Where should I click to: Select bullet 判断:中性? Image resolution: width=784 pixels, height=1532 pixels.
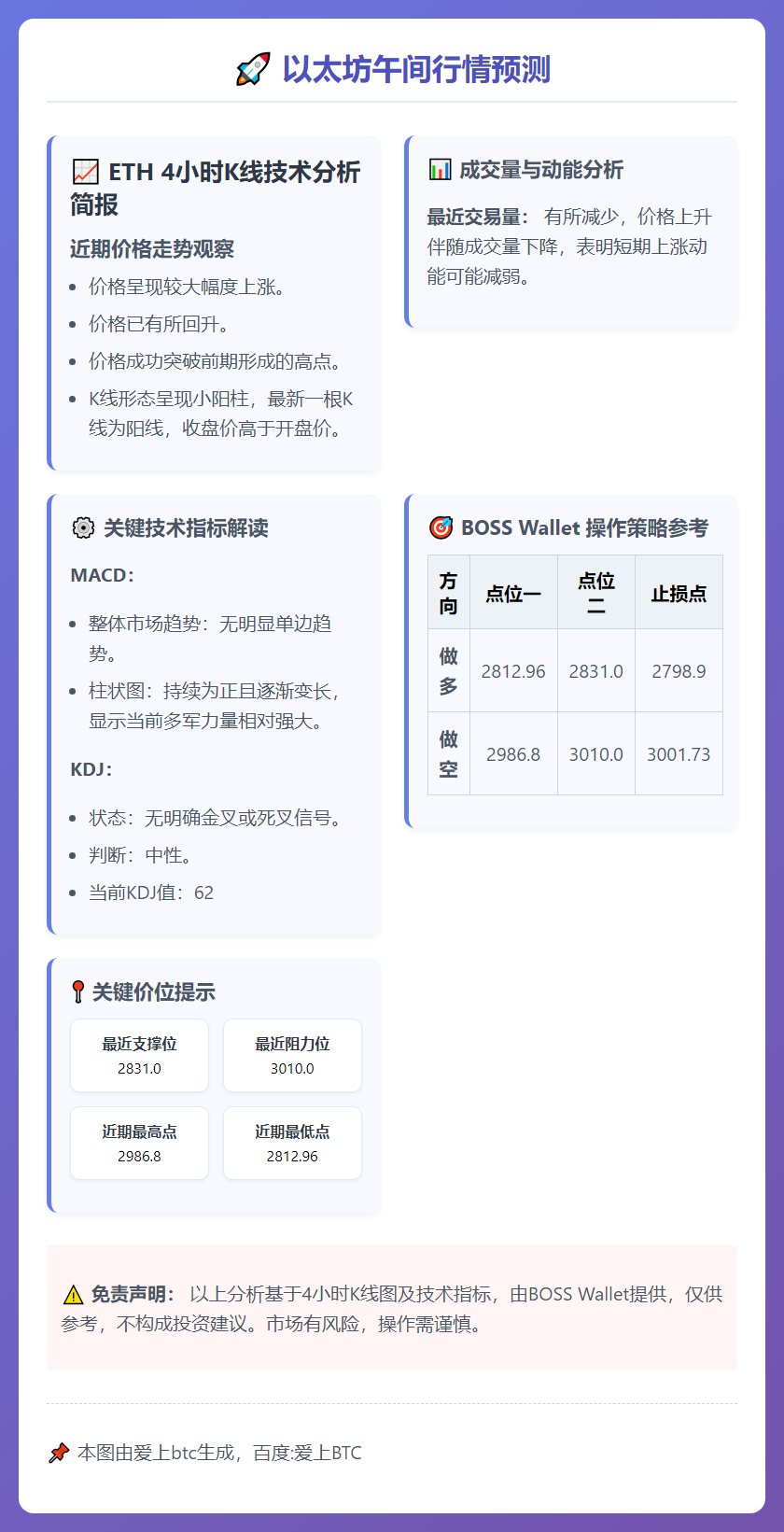point(140,855)
